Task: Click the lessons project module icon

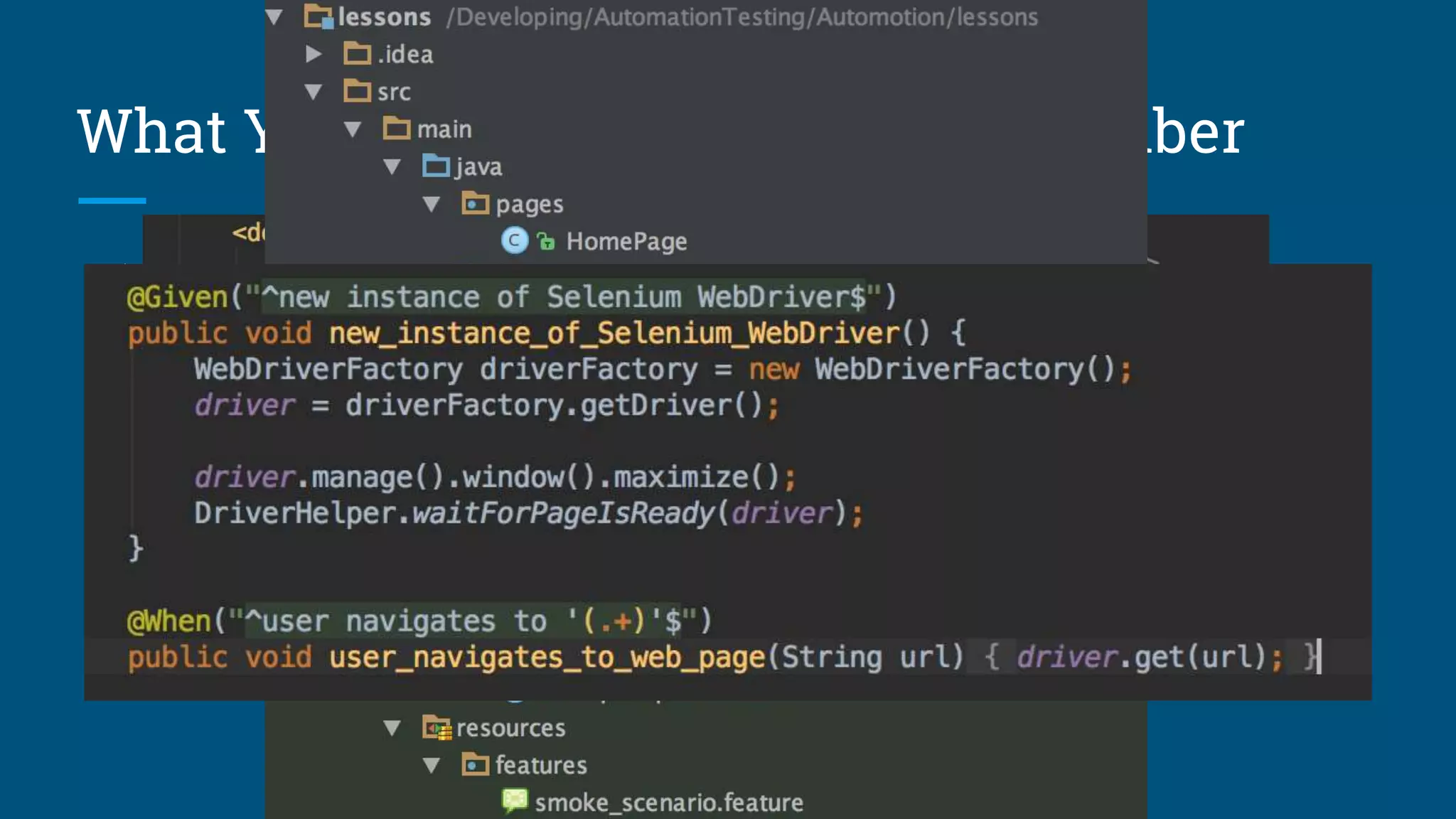Action: point(318,16)
